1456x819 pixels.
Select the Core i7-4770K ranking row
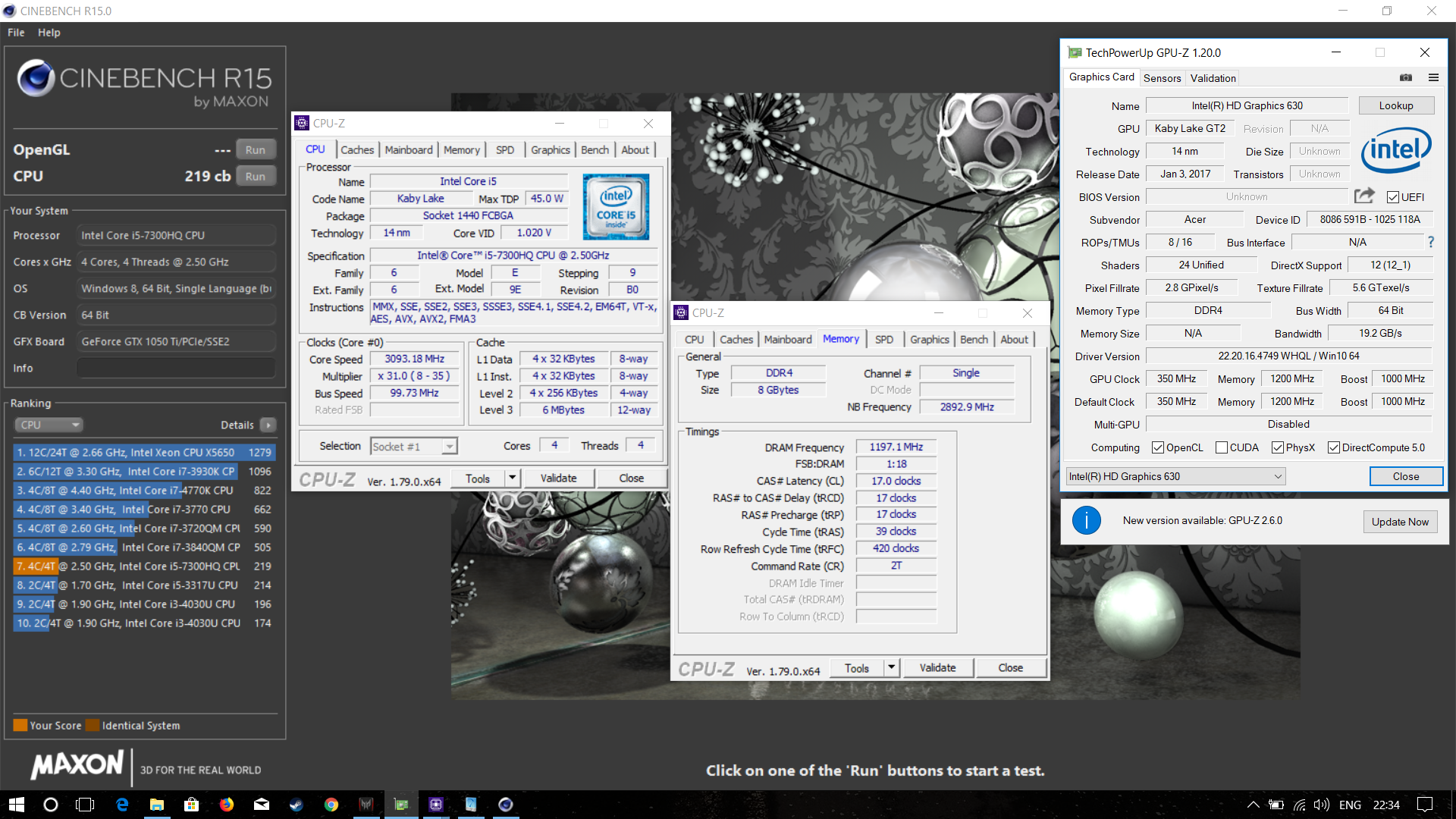point(144,491)
